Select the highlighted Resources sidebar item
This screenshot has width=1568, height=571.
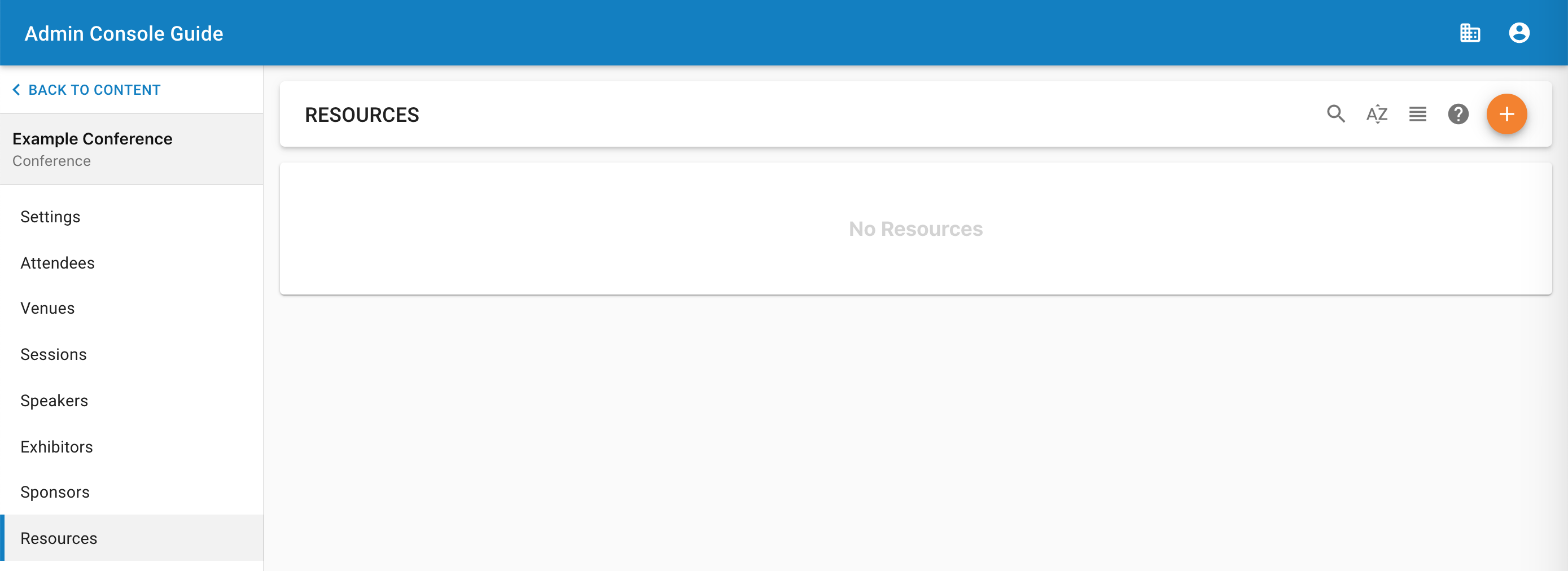[132, 538]
